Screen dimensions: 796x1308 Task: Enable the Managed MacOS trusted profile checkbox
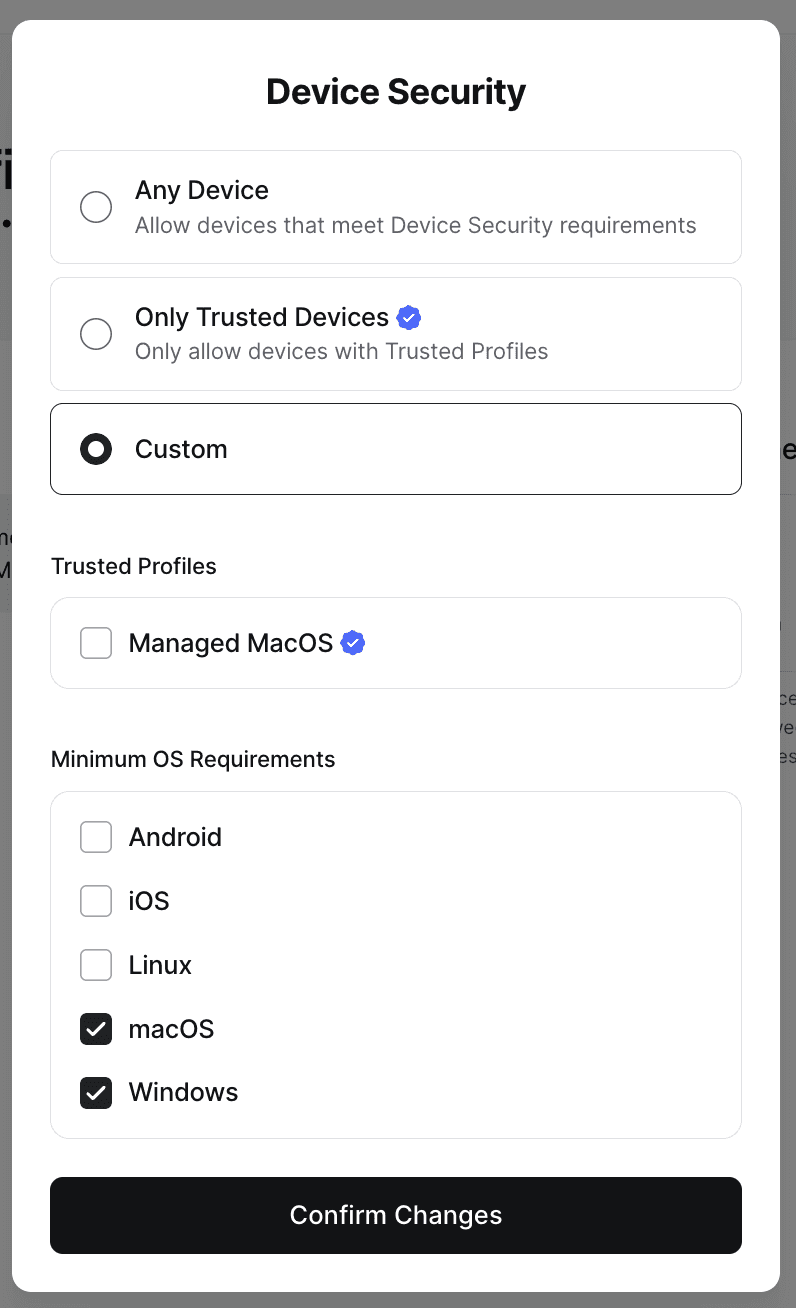[x=96, y=643]
